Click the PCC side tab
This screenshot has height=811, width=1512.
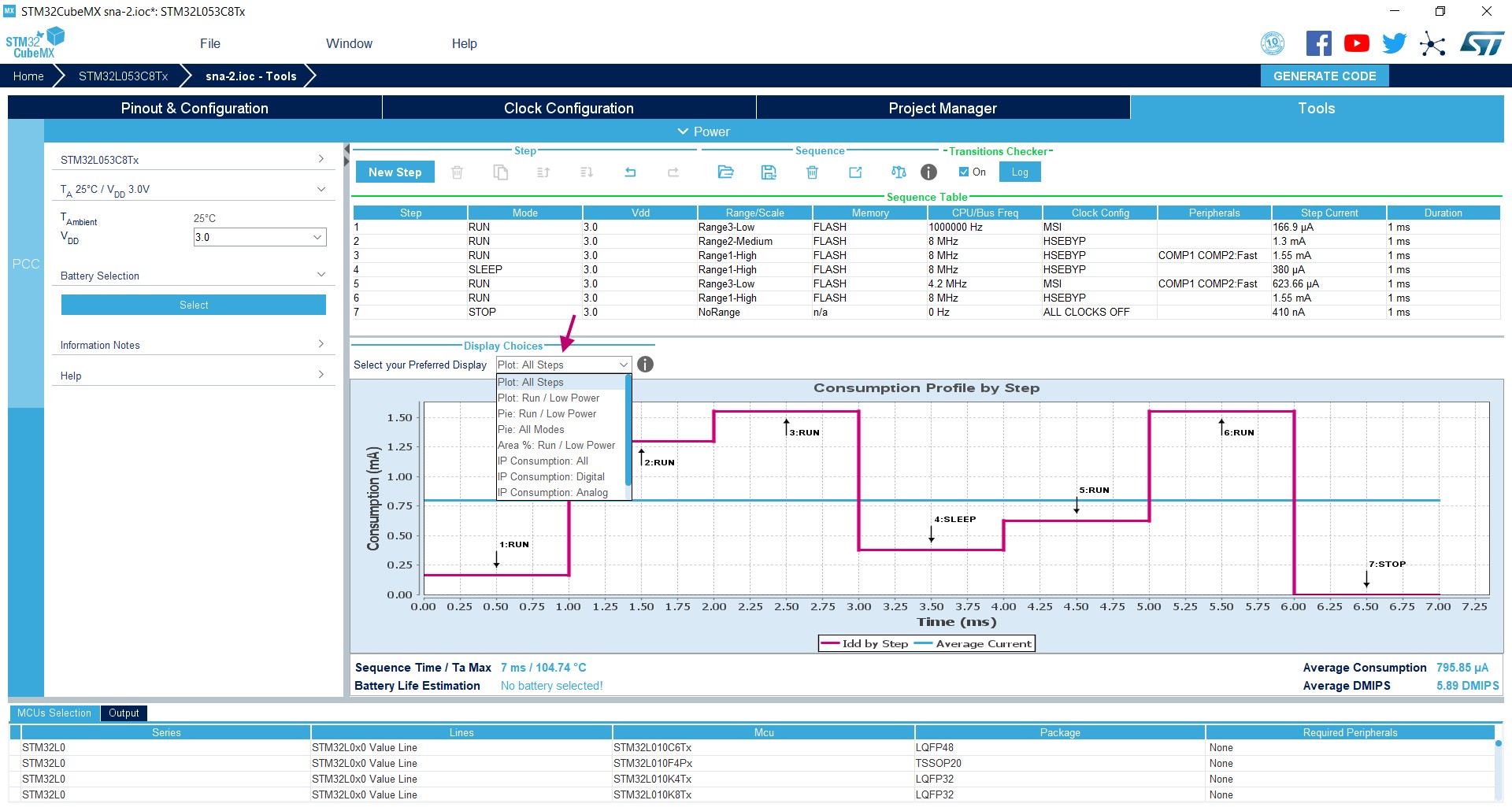[26, 264]
